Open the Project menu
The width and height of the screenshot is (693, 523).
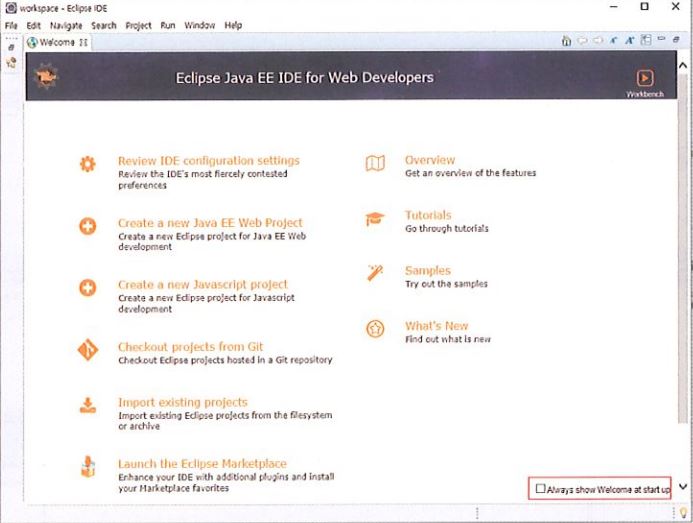click(x=138, y=26)
